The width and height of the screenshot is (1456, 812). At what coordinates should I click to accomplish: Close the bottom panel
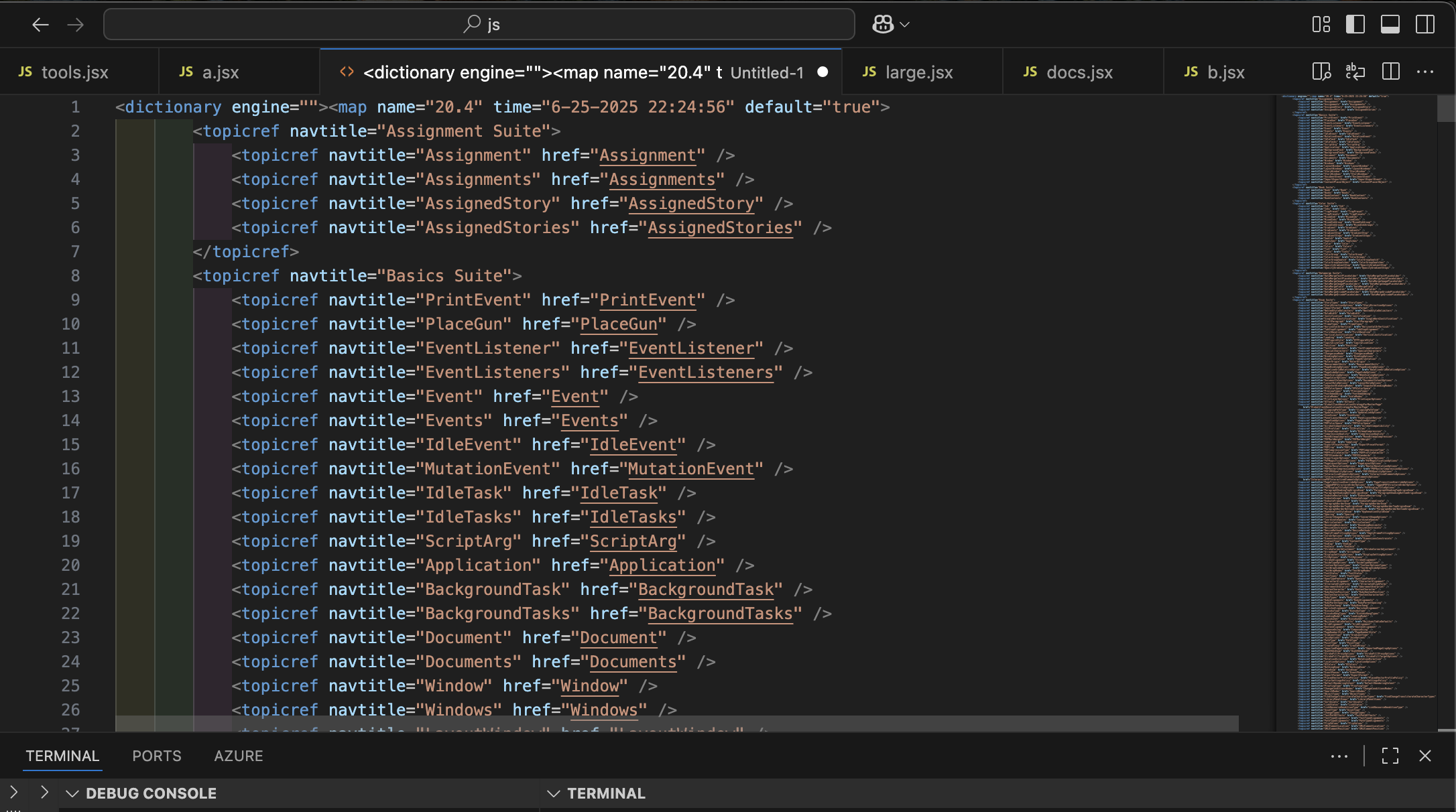click(1425, 756)
